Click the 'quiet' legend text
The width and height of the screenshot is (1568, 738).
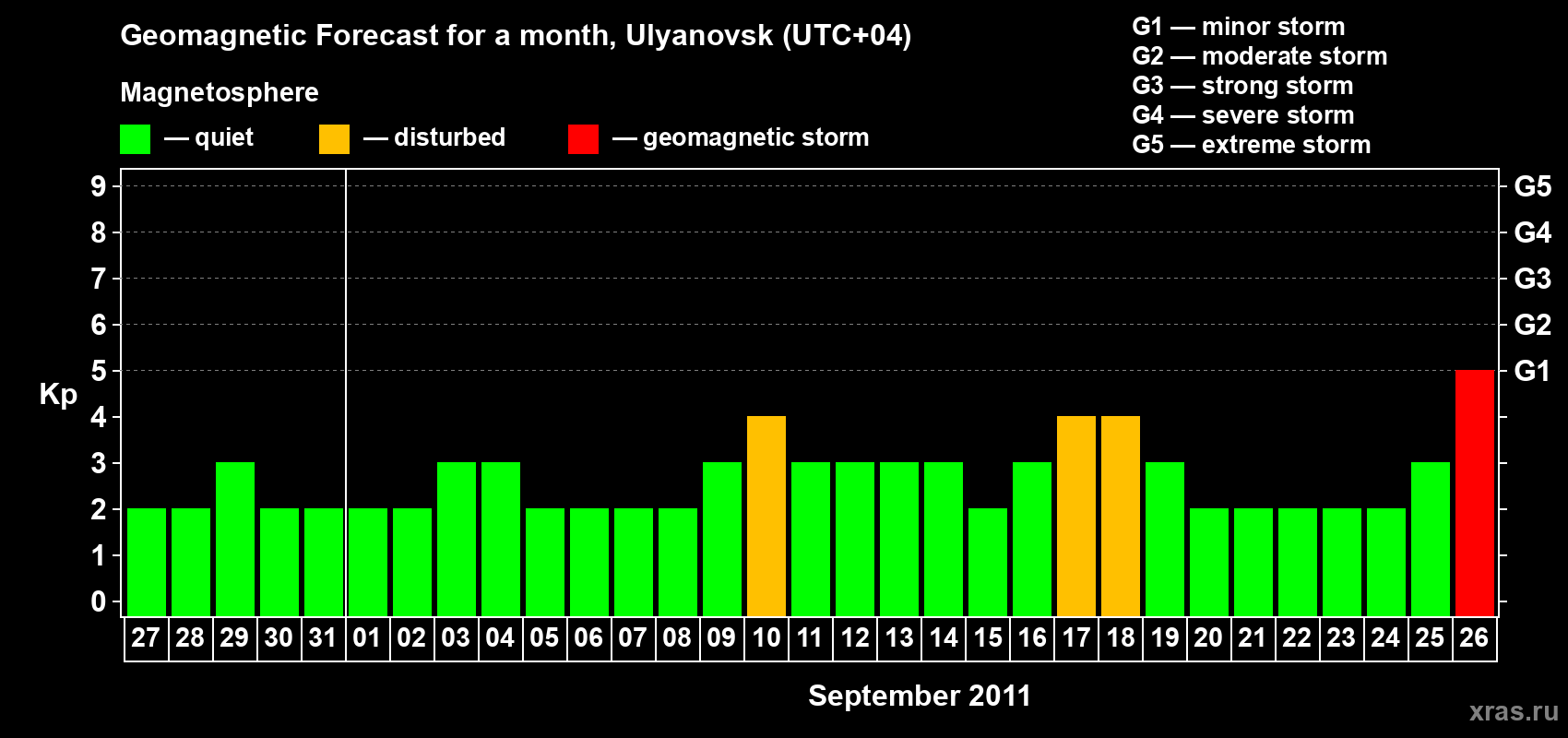point(224,138)
